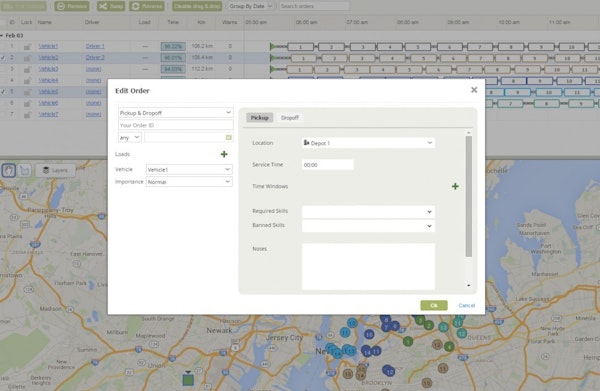This screenshot has height=391, width=600.
Task: Toggle the lock icon for Vehicle1
Action: point(27,46)
